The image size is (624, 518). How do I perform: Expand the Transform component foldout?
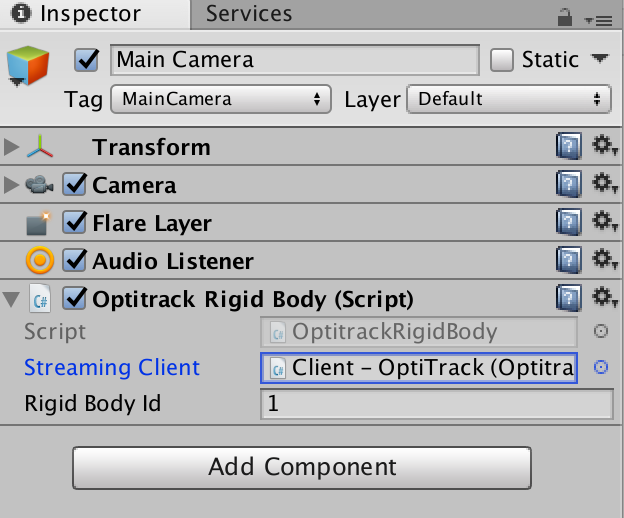point(11,147)
